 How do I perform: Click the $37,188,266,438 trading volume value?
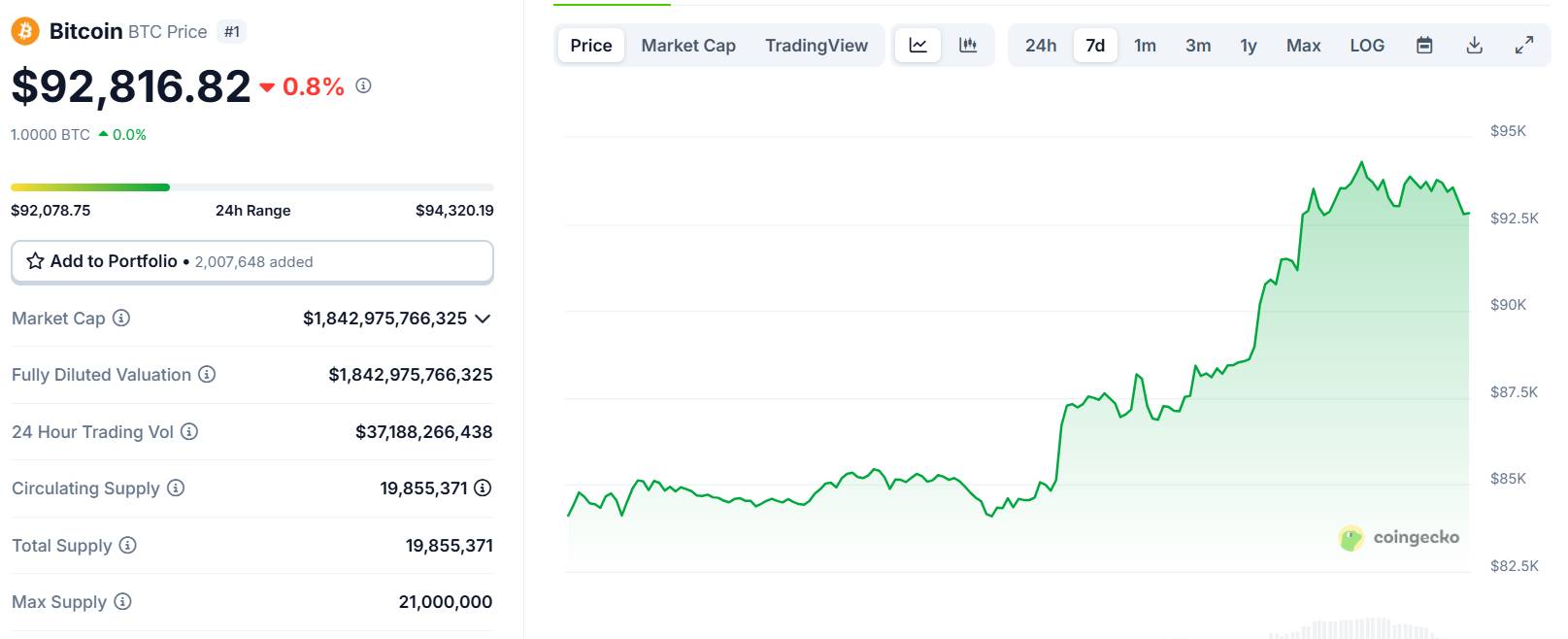point(424,432)
